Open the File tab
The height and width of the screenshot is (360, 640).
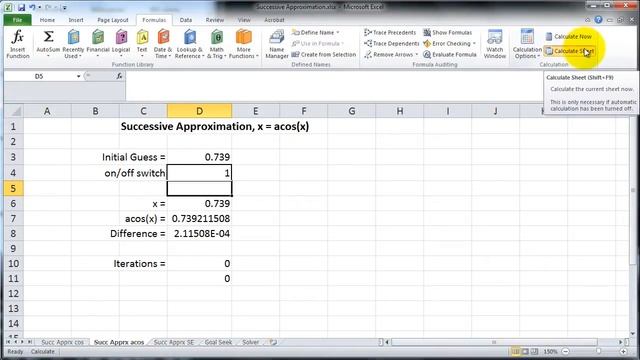[x=17, y=20]
